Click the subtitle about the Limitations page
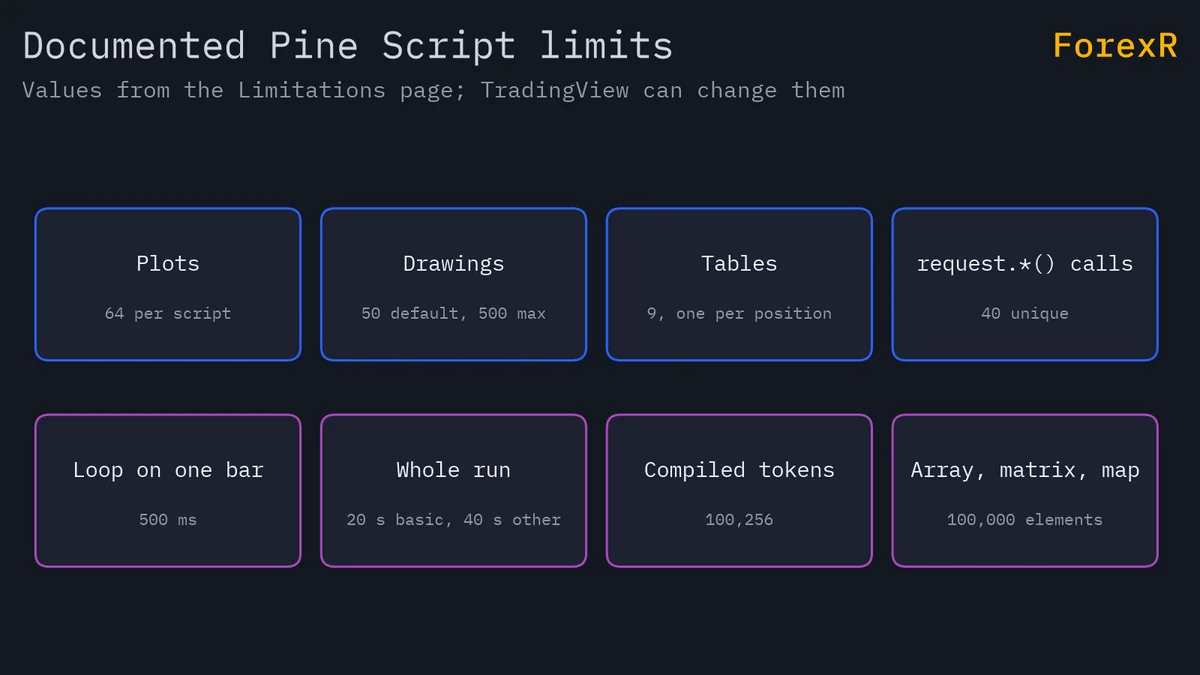The image size is (1200, 675). click(433, 90)
